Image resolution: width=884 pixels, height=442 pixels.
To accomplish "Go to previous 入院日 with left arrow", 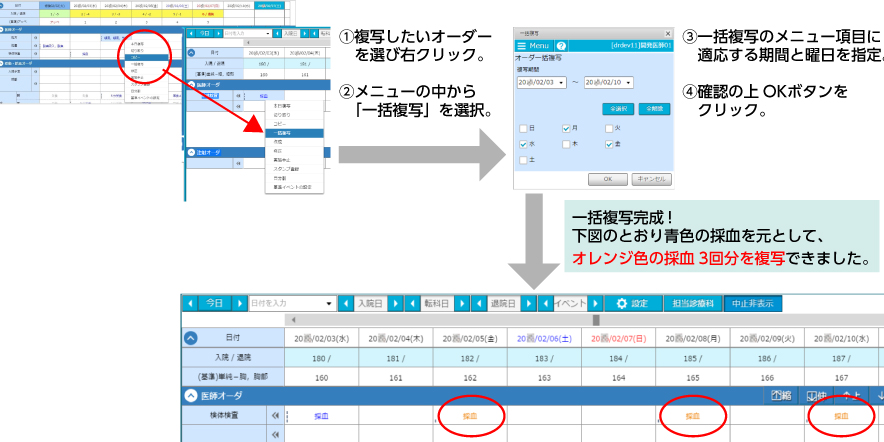I will [x=347, y=303].
